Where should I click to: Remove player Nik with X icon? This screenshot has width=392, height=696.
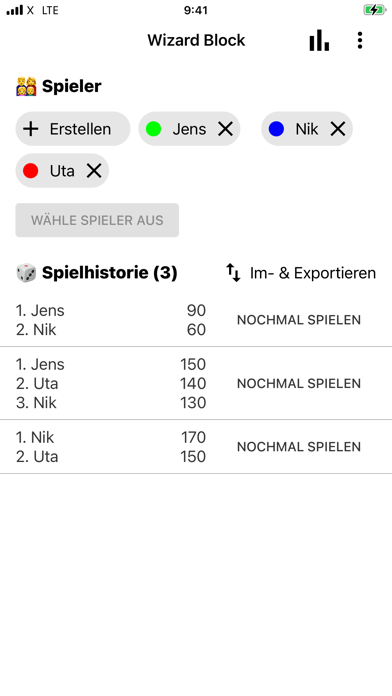(338, 129)
